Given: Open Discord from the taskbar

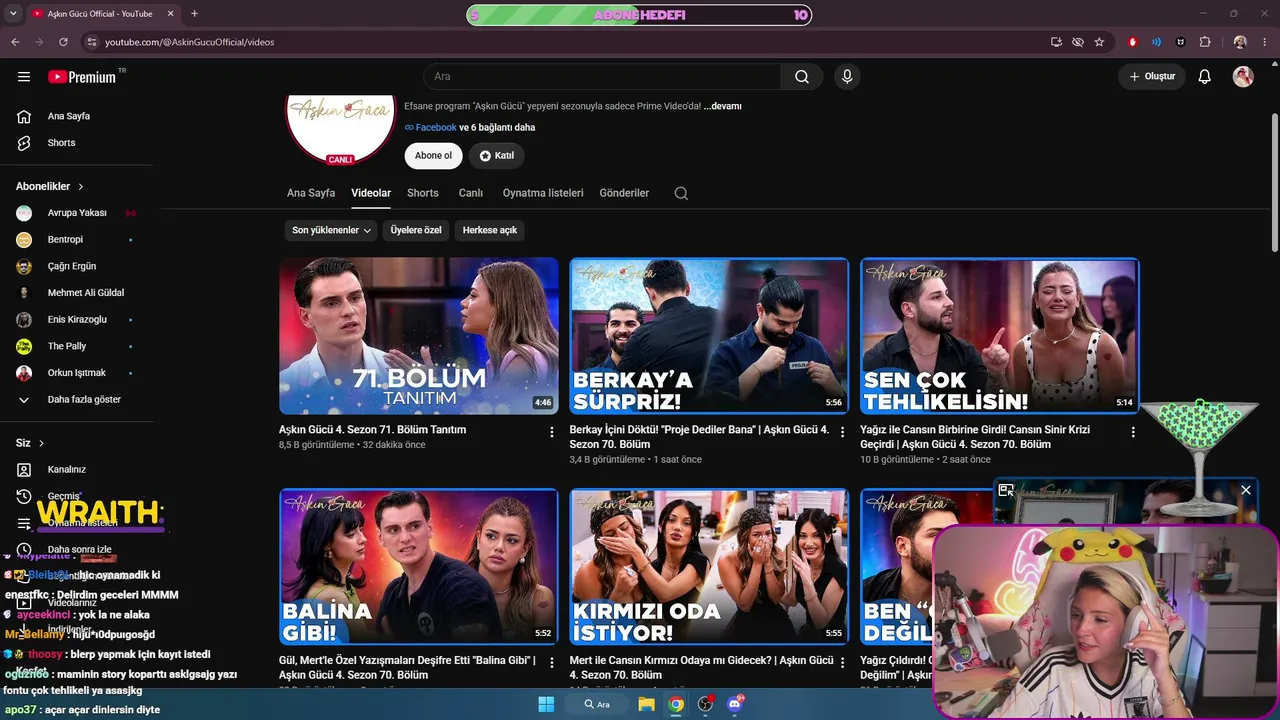Looking at the screenshot, I should 735,704.
